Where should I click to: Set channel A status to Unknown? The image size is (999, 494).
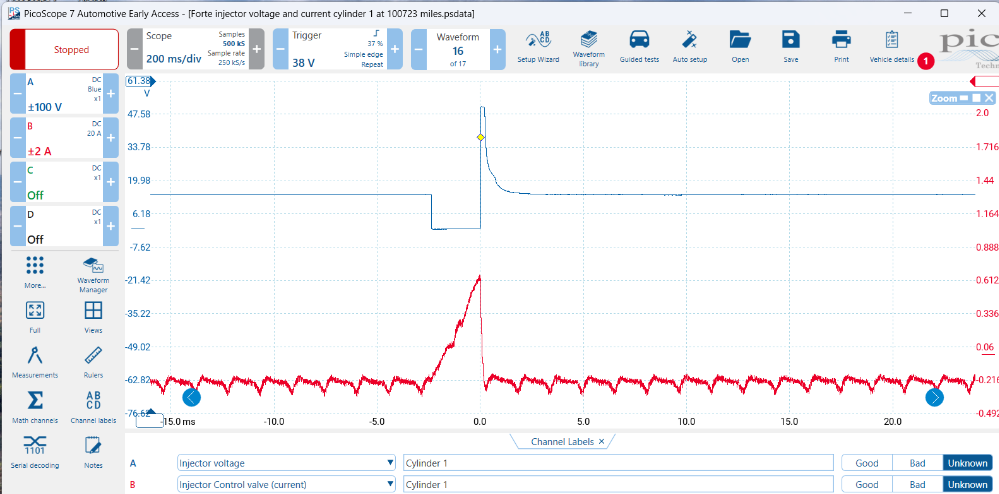coord(967,463)
